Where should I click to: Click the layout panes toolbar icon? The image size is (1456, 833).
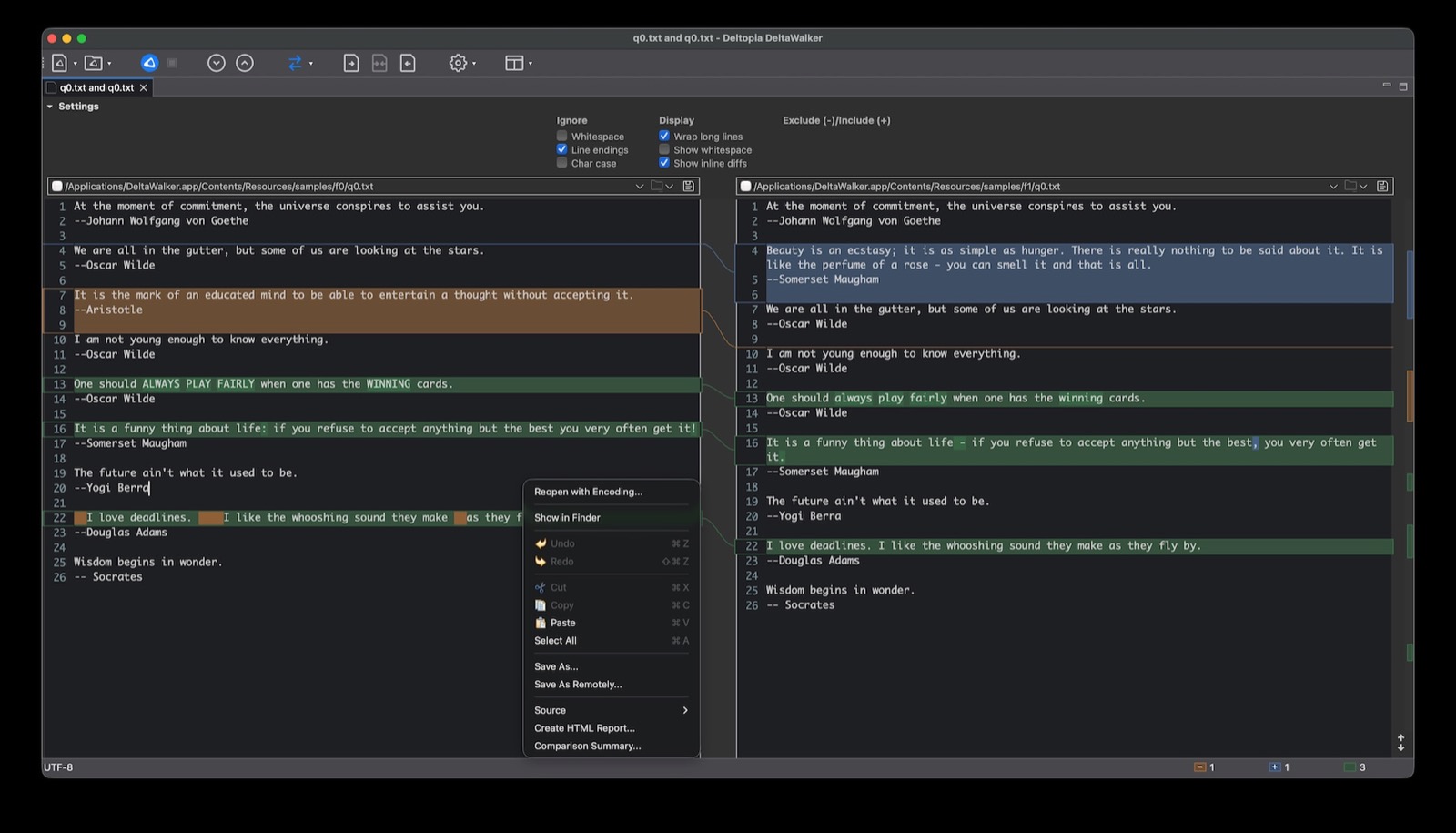514,63
